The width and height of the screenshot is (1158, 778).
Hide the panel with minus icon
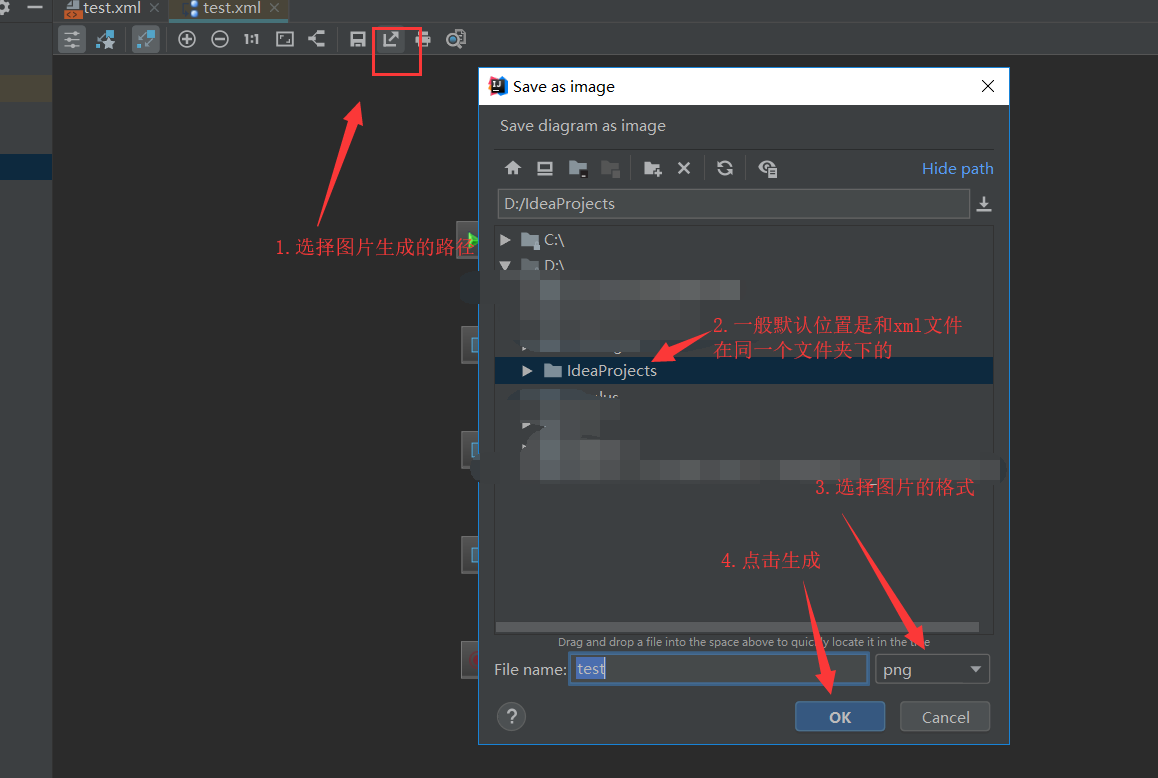click(35, 7)
